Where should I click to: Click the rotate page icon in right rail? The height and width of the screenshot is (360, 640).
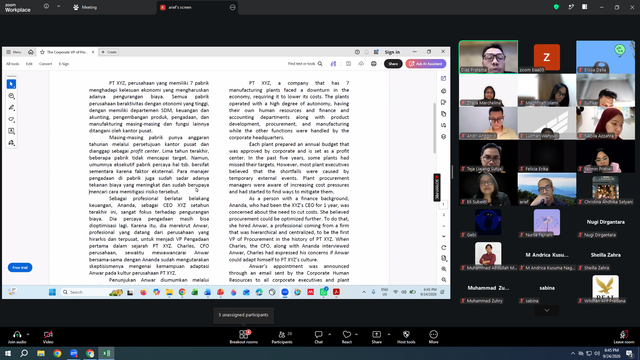pyautogui.click(x=444, y=248)
